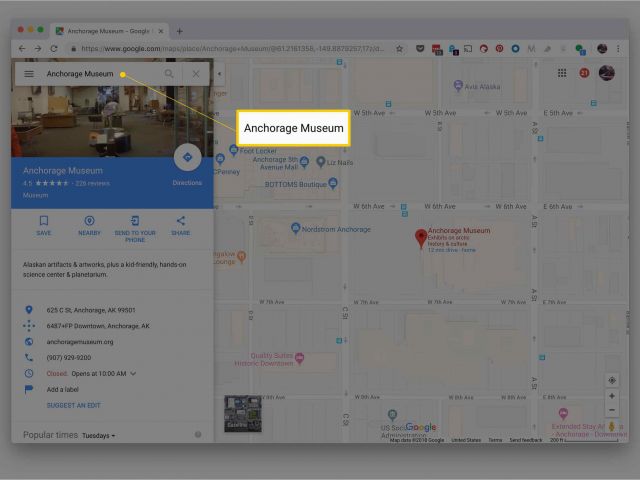The height and width of the screenshot is (480, 640).
Task: Open Google account avatar in Maps
Action: pyautogui.click(x=607, y=73)
